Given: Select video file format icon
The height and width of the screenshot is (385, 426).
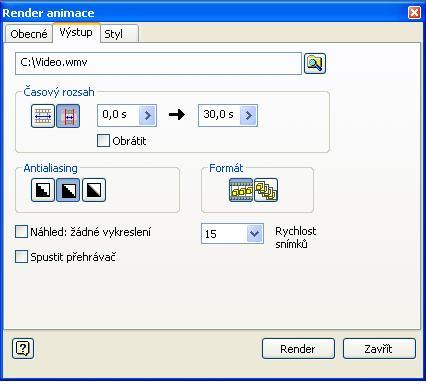Looking at the screenshot, I should click(x=241, y=190).
